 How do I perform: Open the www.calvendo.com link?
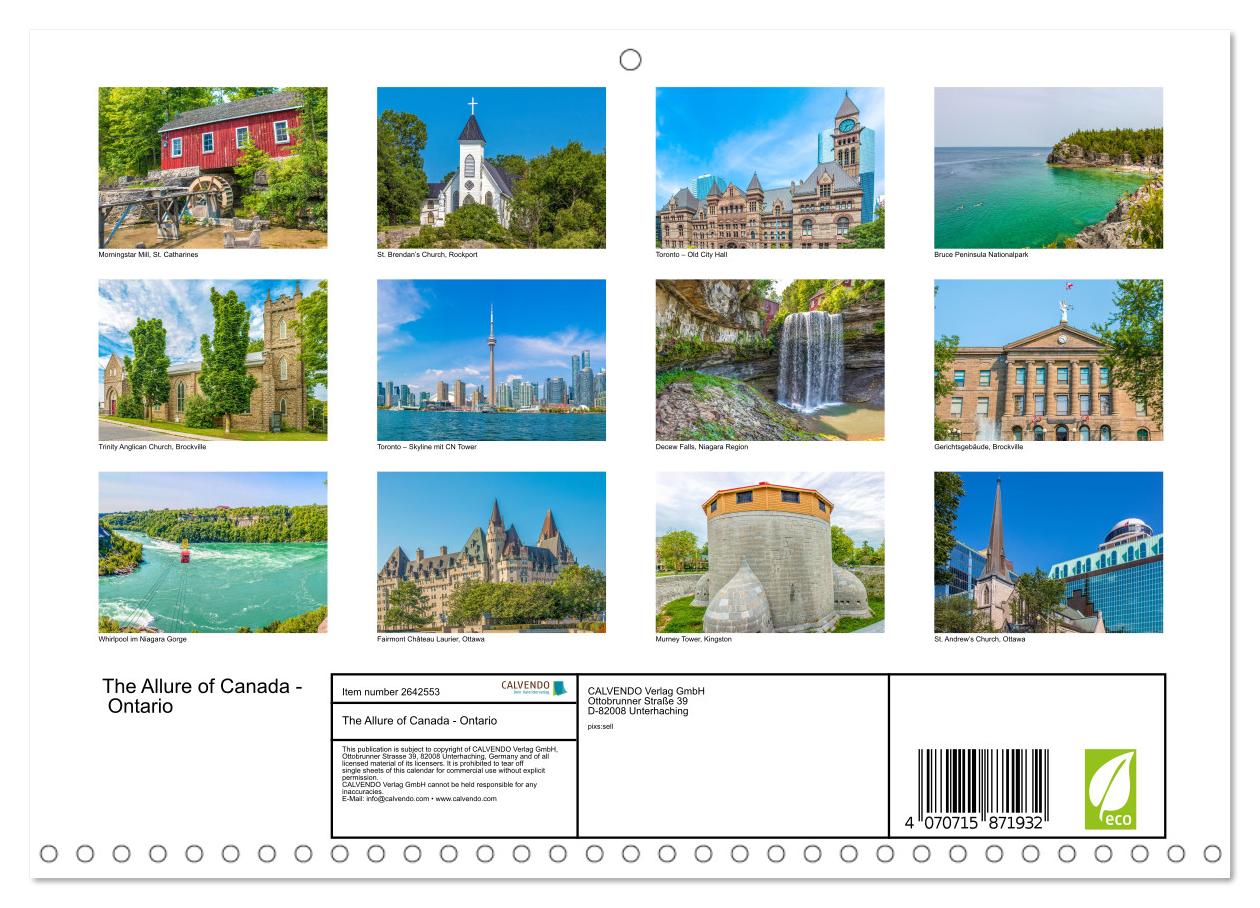pos(466,799)
